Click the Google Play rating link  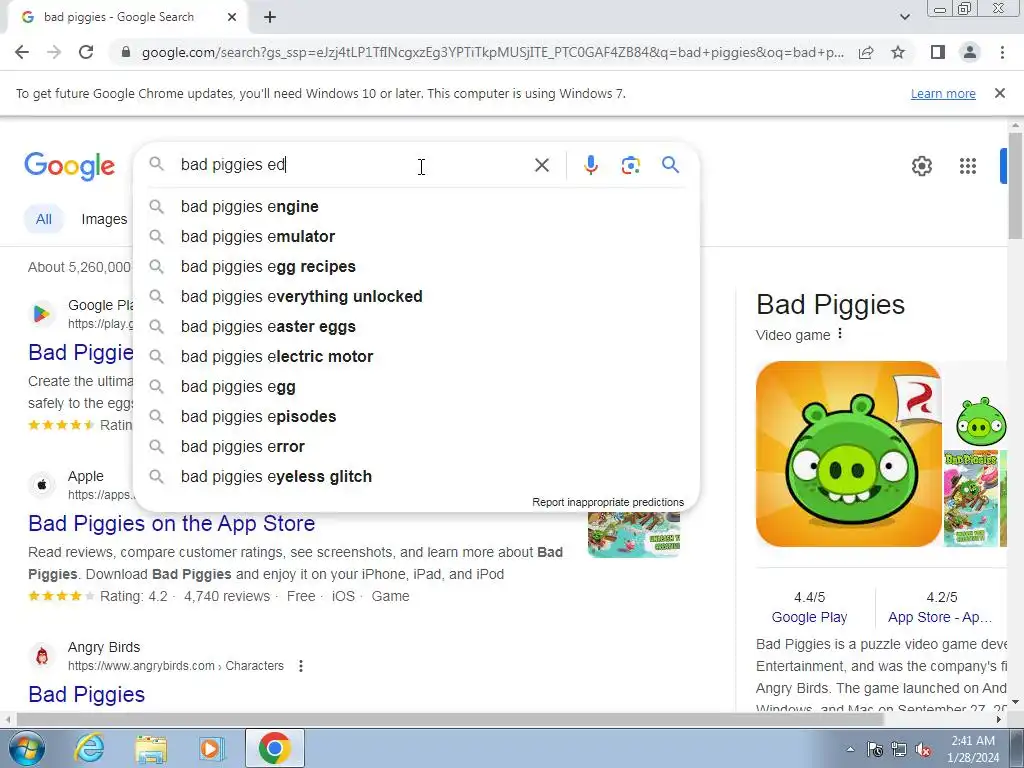[809, 617]
